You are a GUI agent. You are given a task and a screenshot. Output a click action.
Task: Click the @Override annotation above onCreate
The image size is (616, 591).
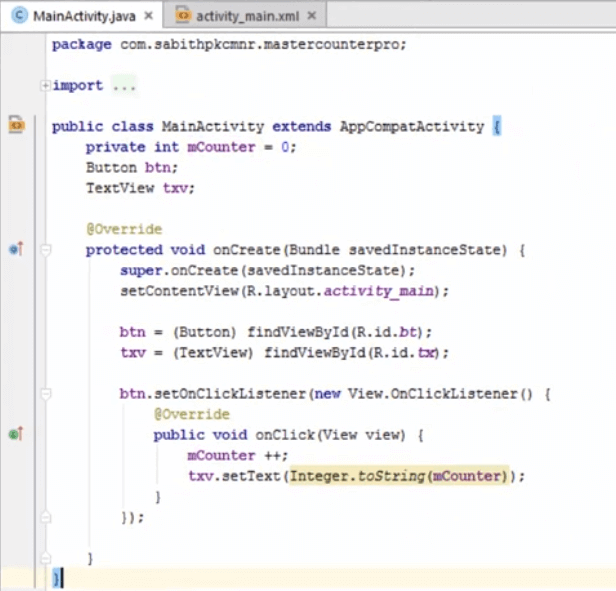point(124,229)
